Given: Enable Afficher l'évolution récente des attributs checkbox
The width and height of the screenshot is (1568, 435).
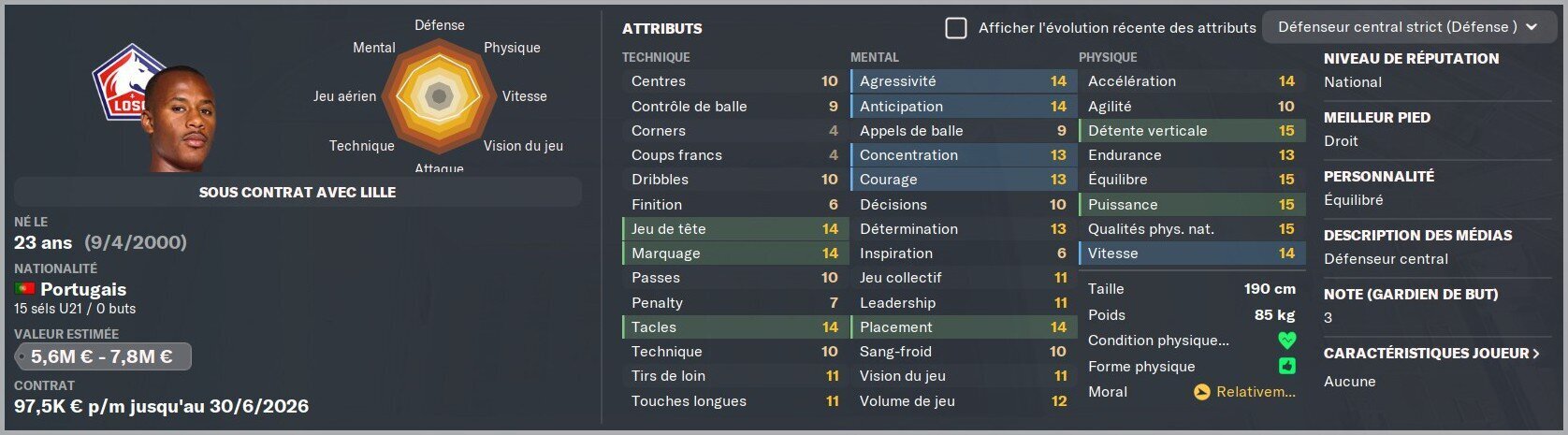Looking at the screenshot, I should [x=956, y=28].
